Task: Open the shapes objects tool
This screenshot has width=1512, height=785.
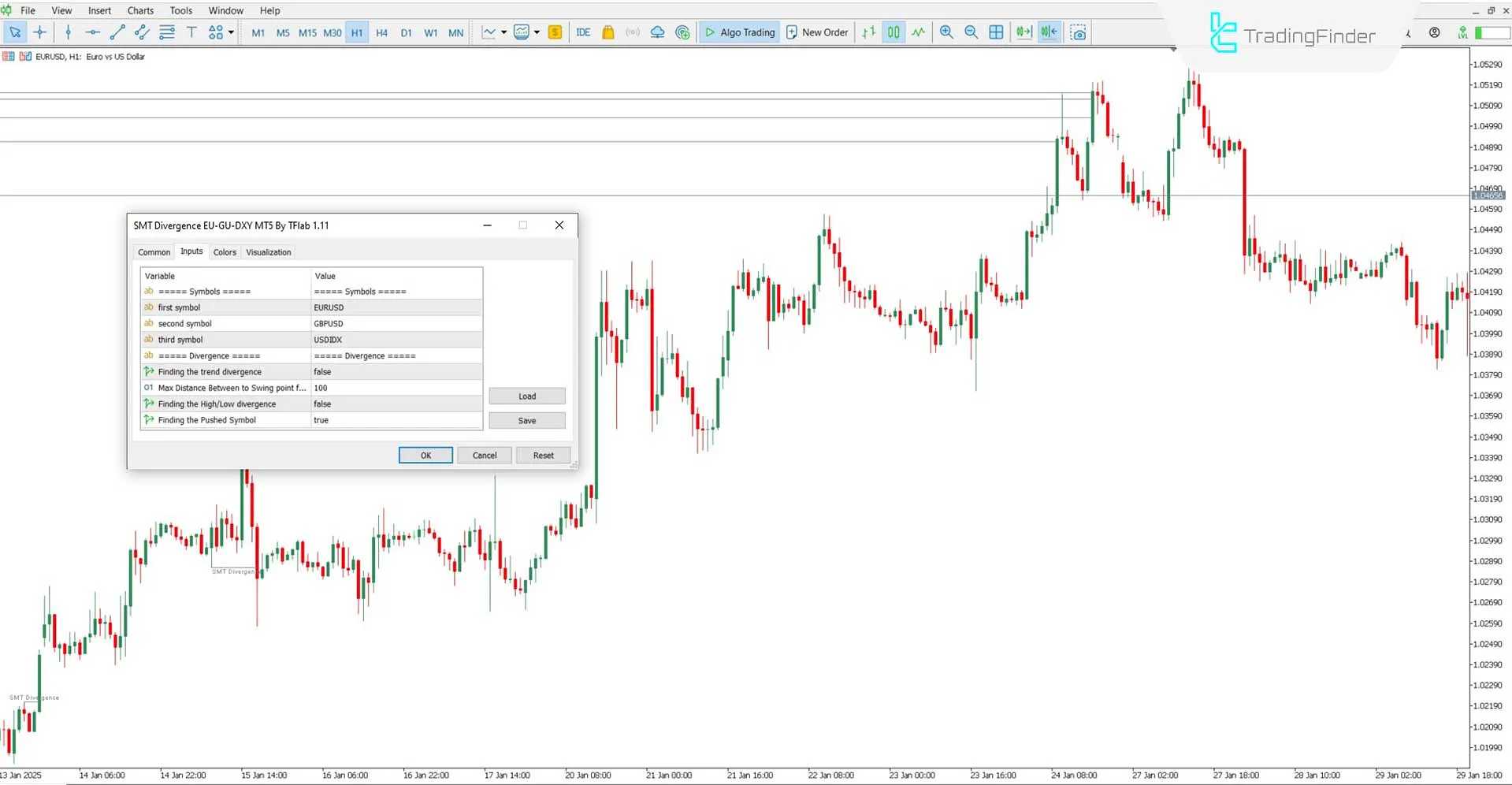Action: 215,32
